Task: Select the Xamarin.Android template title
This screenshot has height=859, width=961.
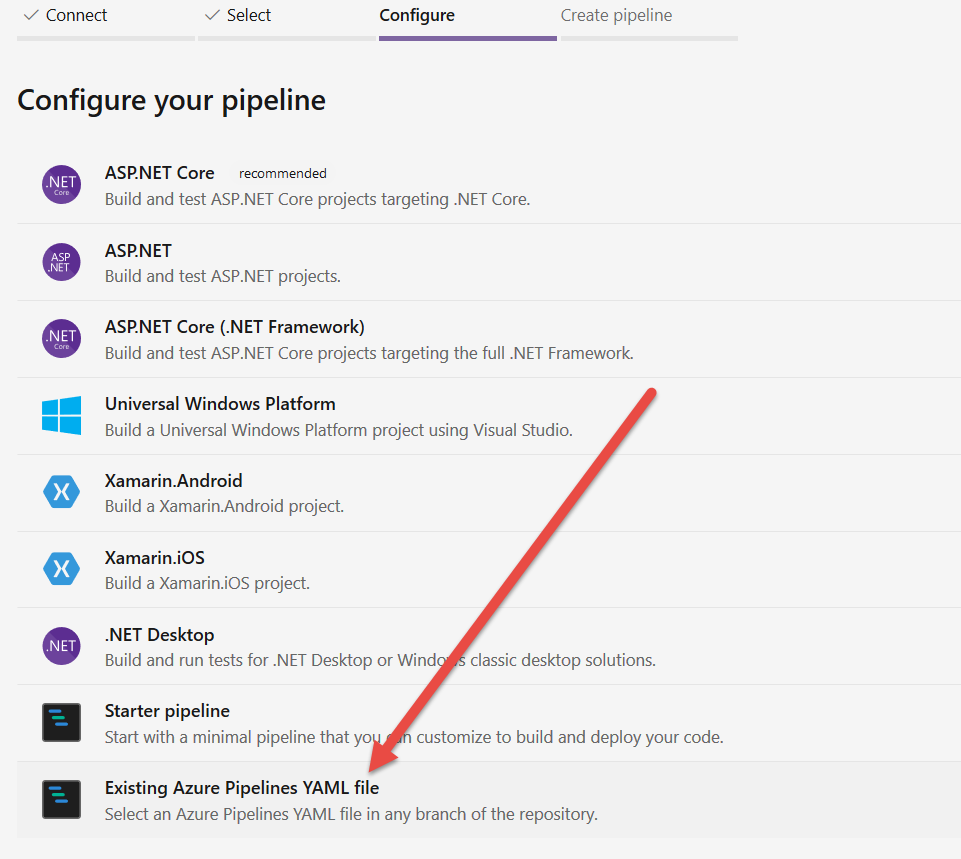Action: pos(173,481)
